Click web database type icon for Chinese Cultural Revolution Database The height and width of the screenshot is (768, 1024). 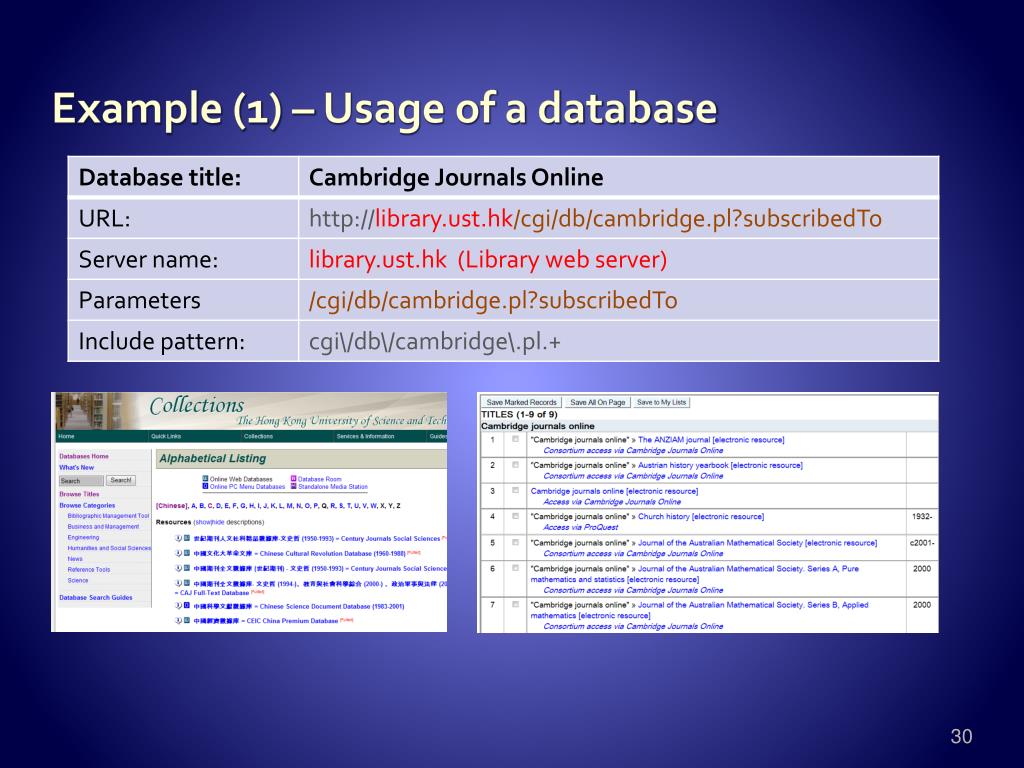coord(187,553)
